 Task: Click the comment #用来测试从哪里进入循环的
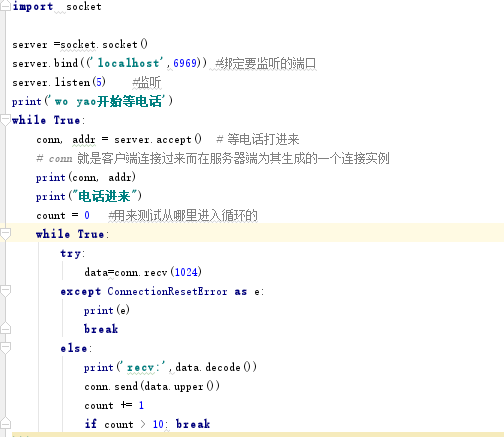(x=183, y=215)
